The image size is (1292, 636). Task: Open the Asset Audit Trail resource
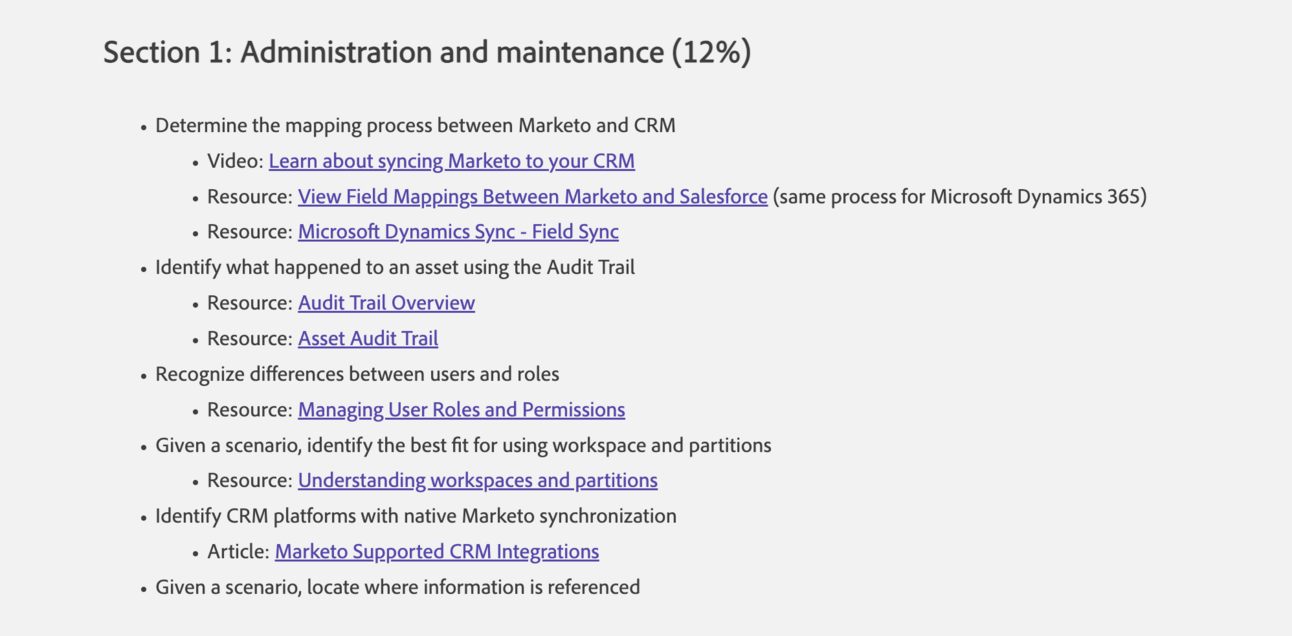pos(368,339)
